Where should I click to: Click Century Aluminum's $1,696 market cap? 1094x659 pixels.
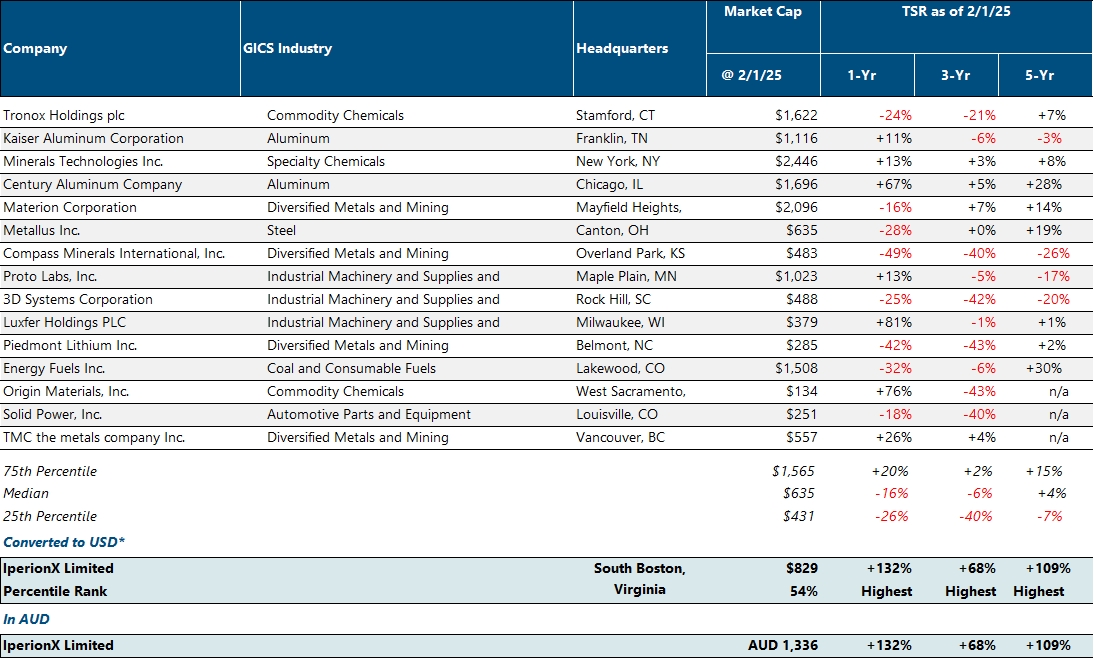pos(795,185)
